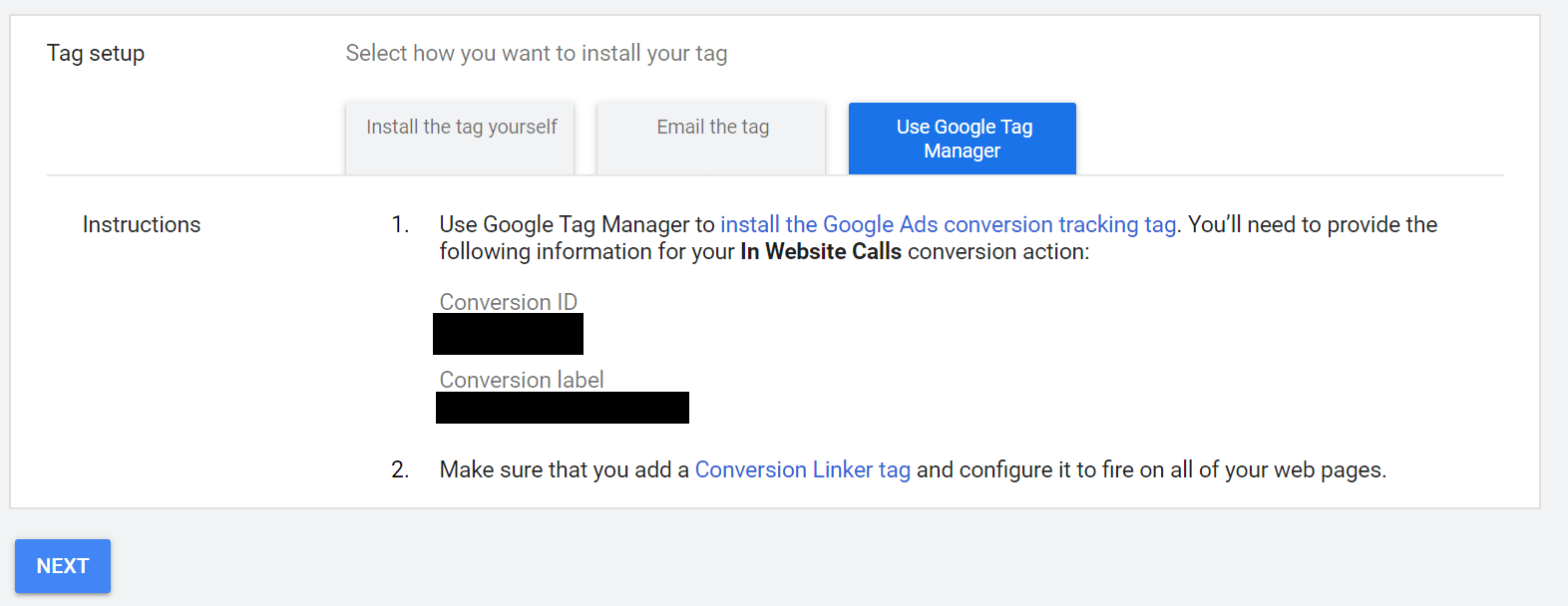Click the words "conversion action:" in step 1

(x=997, y=252)
